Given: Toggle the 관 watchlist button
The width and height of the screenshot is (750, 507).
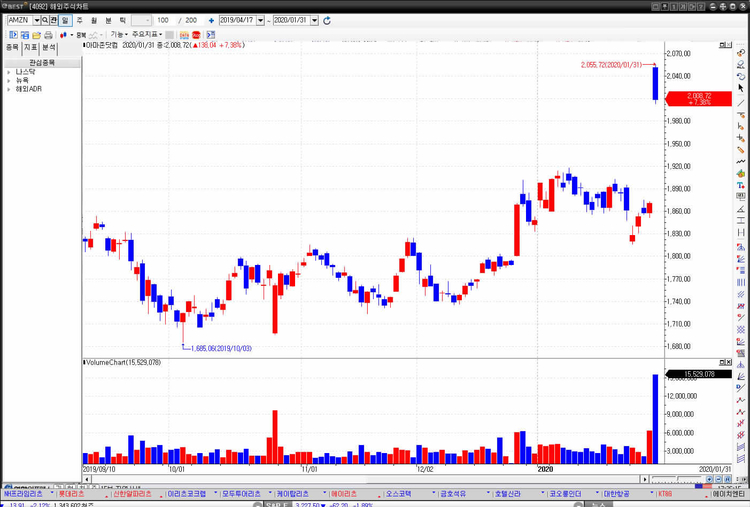Looking at the screenshot, I should [54, 21].
